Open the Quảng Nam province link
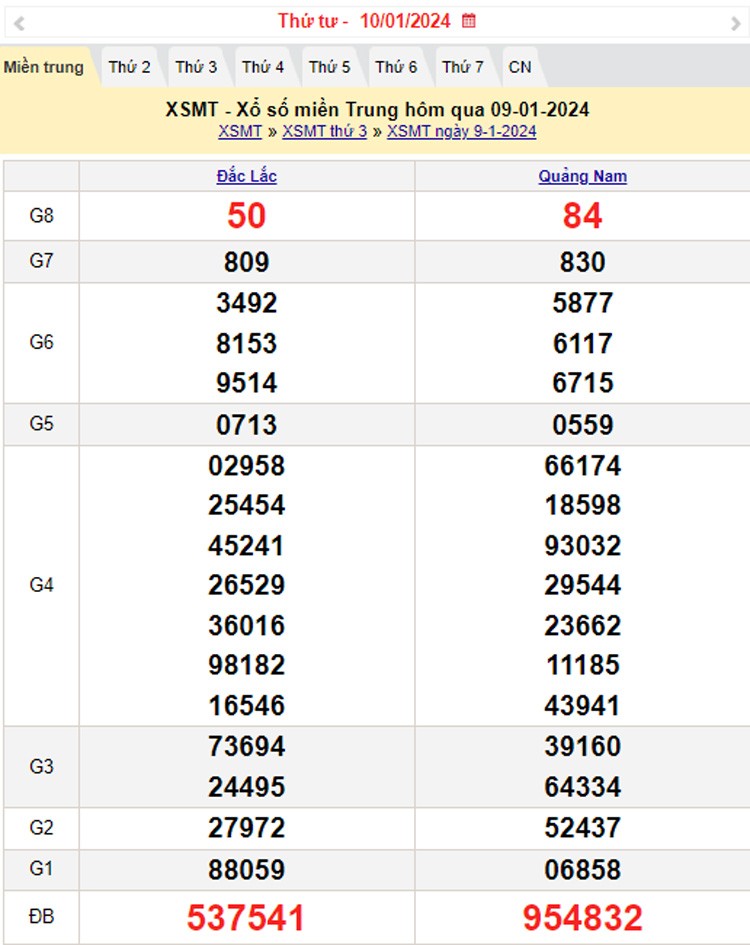750x945 pixels. pos(583,176)
